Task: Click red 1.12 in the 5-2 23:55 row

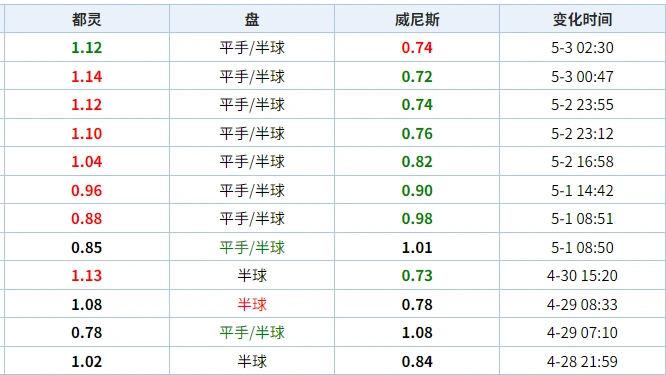Action: click(87, 104)
